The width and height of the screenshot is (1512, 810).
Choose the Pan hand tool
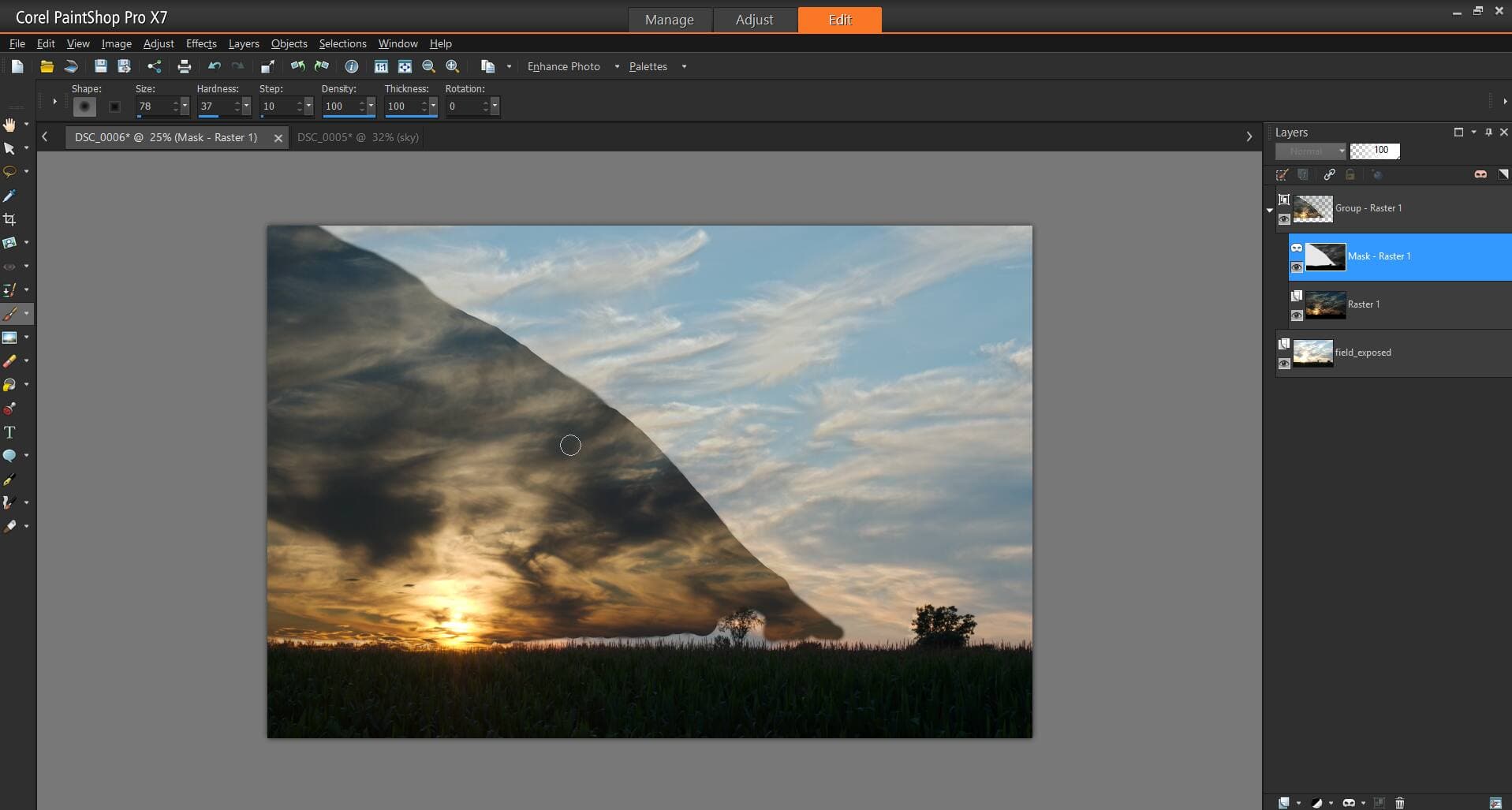pyautogui.click(x=9, y=125)
